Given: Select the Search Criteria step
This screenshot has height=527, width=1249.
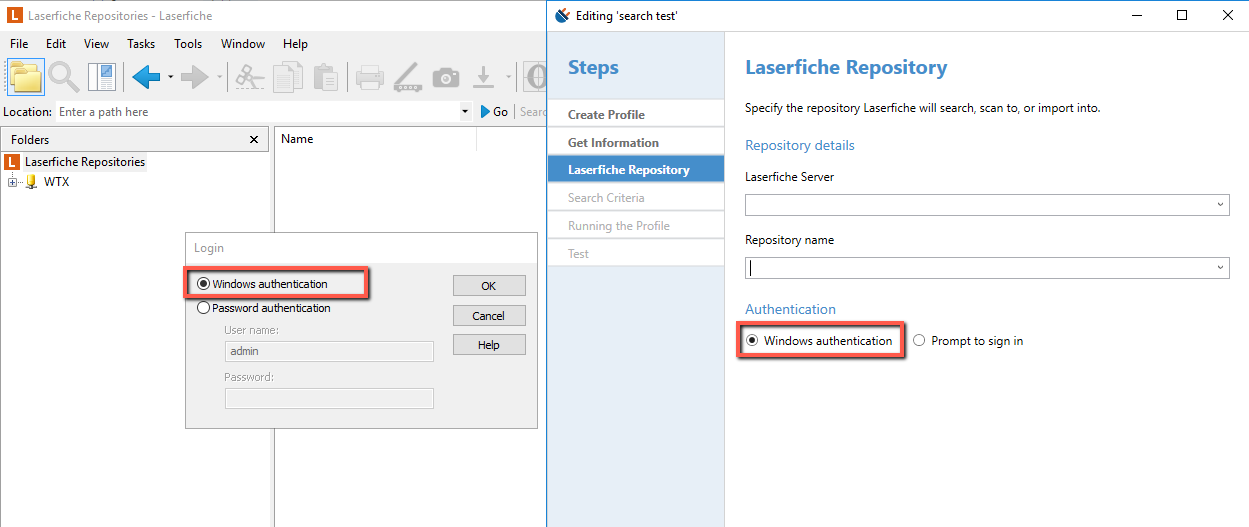Looking at the screenshot, I should [636, 198].
